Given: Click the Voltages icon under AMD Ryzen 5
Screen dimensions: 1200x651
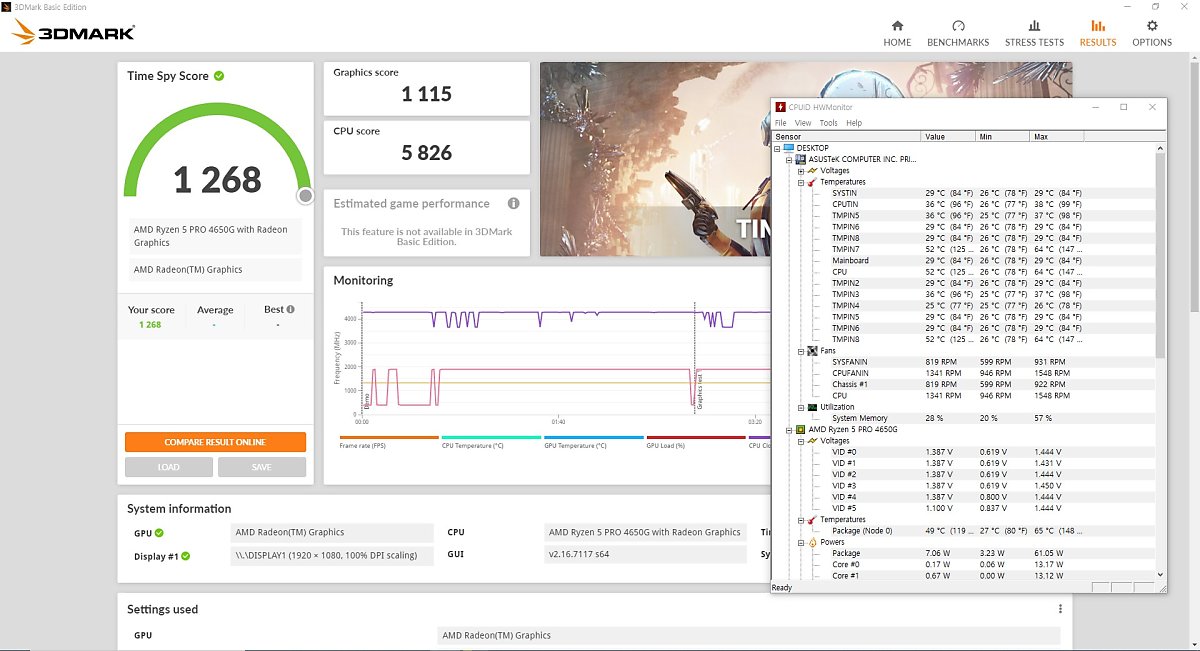Looking at the screenshot, I should click(812, 440).
